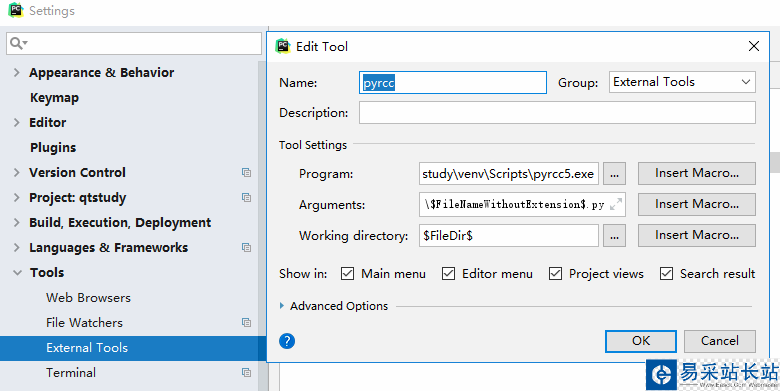Select Keymap in settings tree
Viewport: 780px width, 391px height.
pyautogui.click(x=54, y=98)
